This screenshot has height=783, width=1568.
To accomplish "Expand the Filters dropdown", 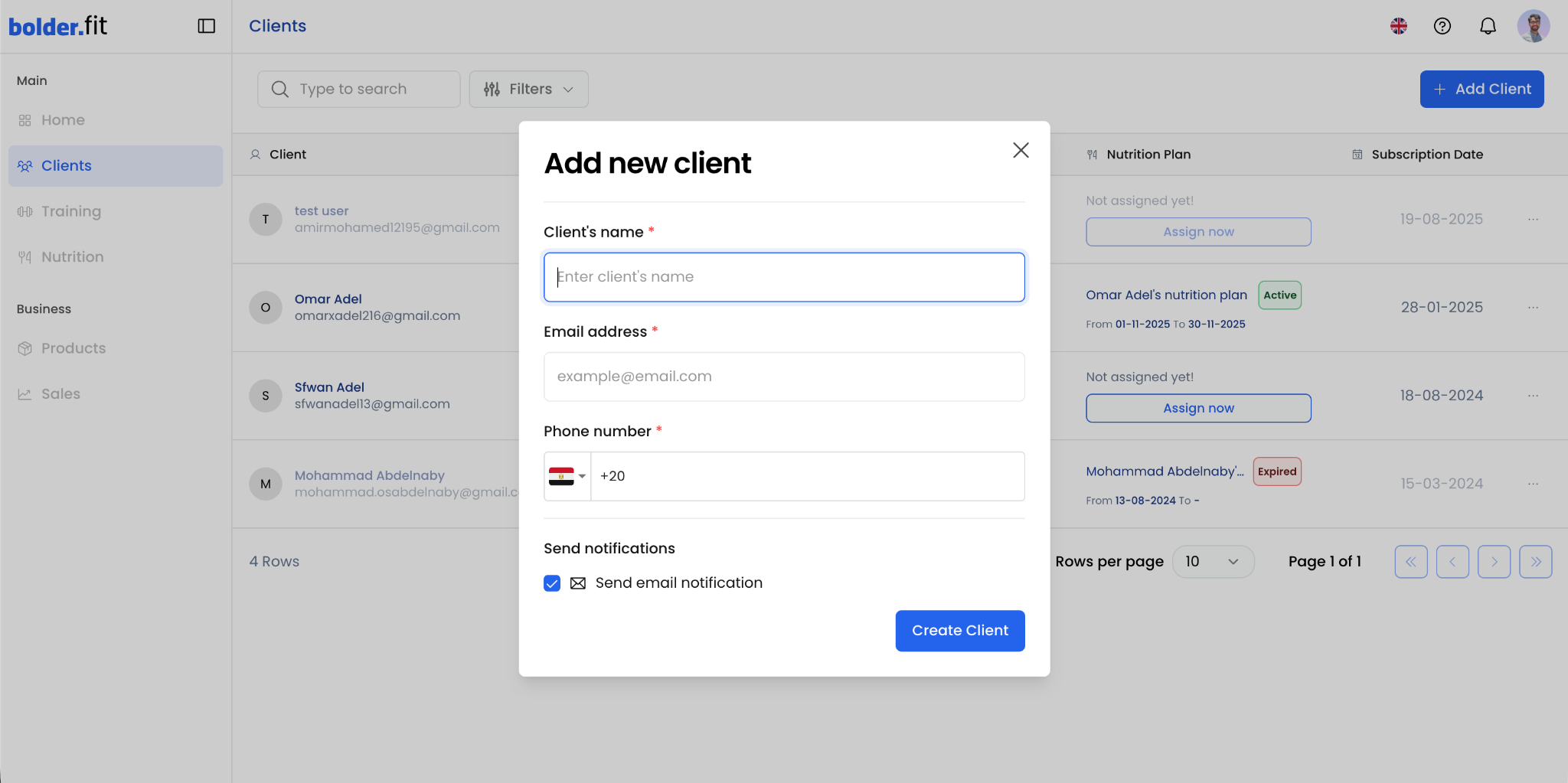I will tap(528, 90).
